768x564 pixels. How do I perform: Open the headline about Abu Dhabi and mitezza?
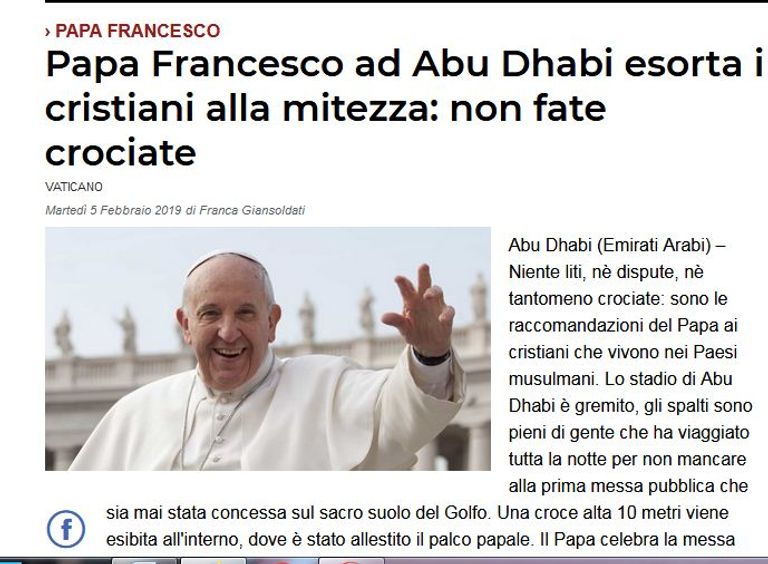pos(404,107)
